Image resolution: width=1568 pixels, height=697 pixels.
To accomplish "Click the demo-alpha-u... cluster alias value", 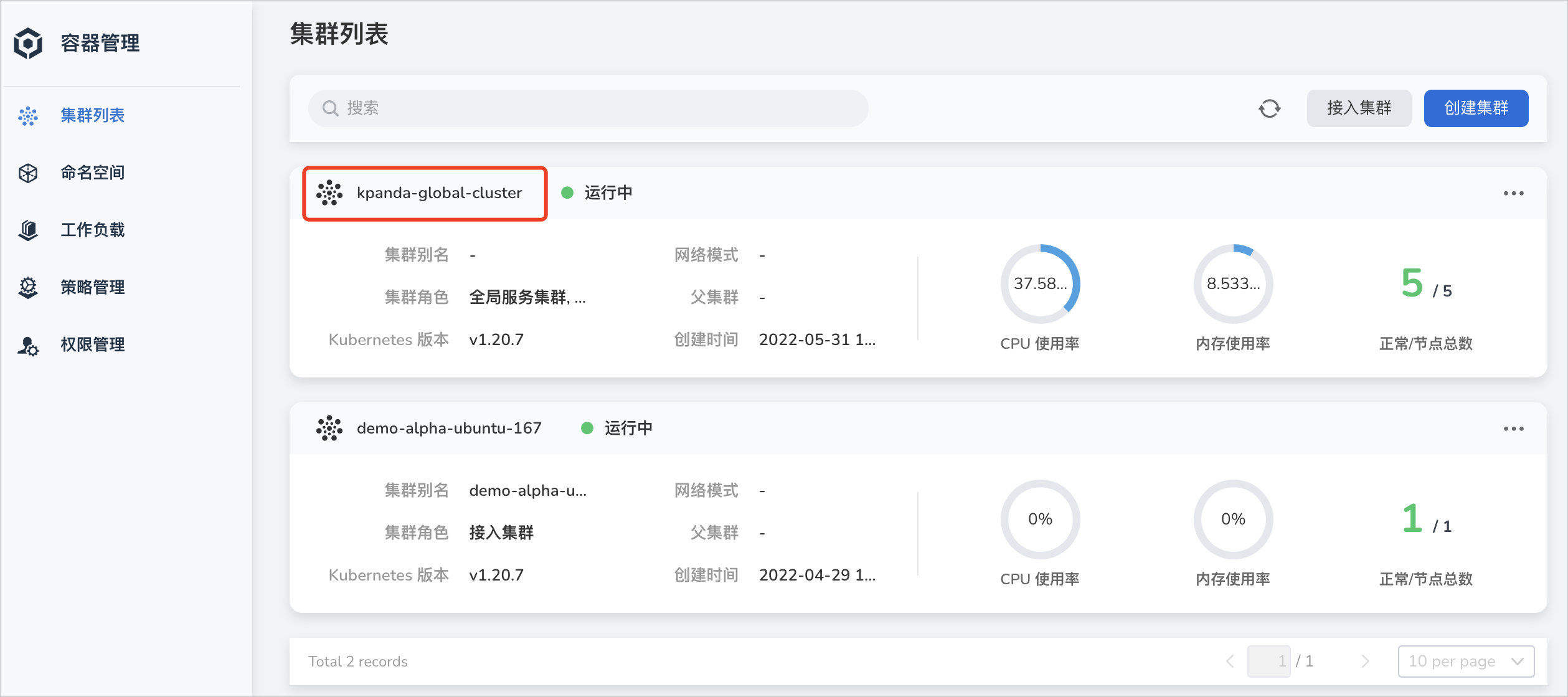I will click(x=527, y=491).
